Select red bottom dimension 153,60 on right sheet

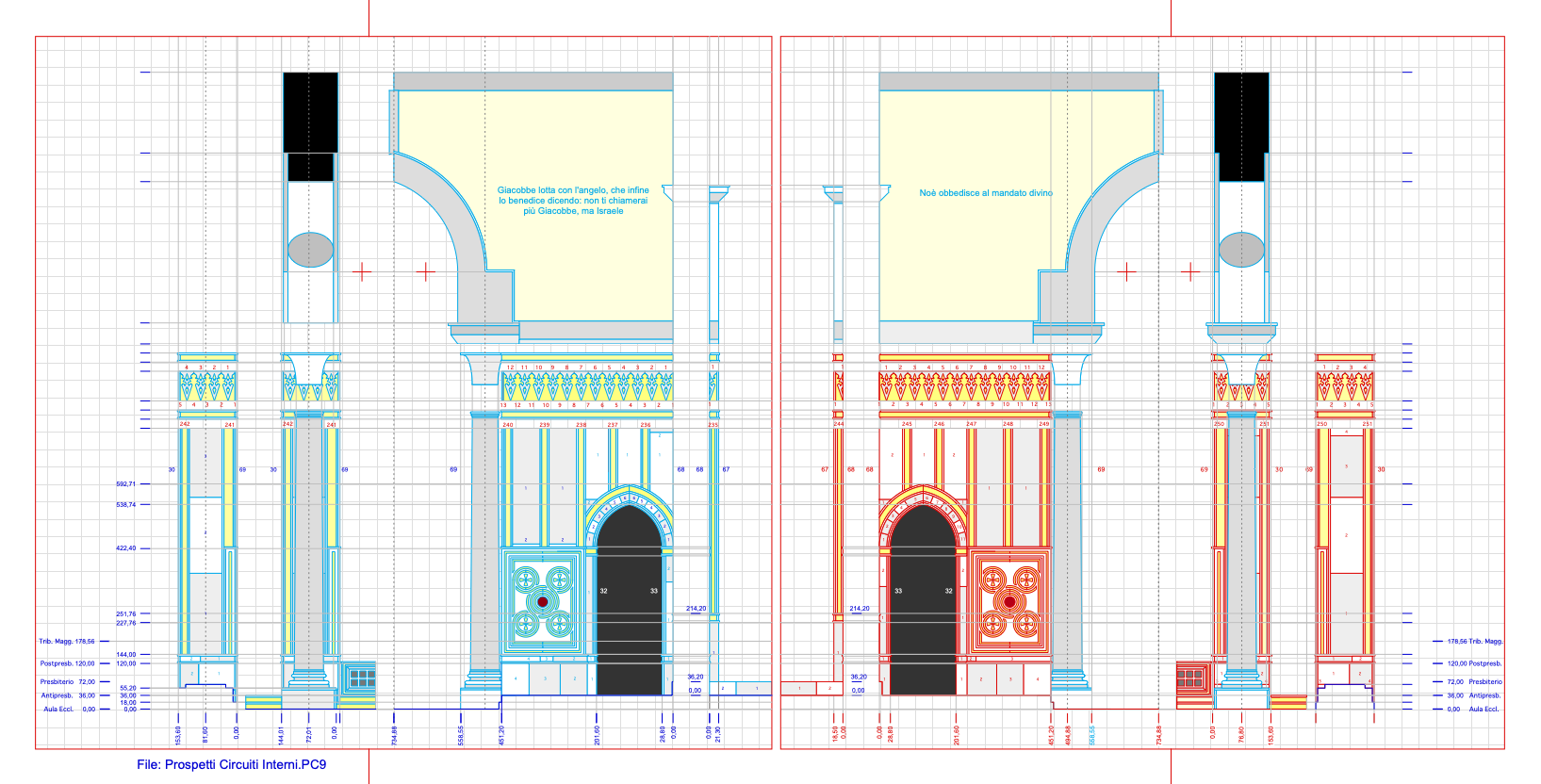(1271, 735)
